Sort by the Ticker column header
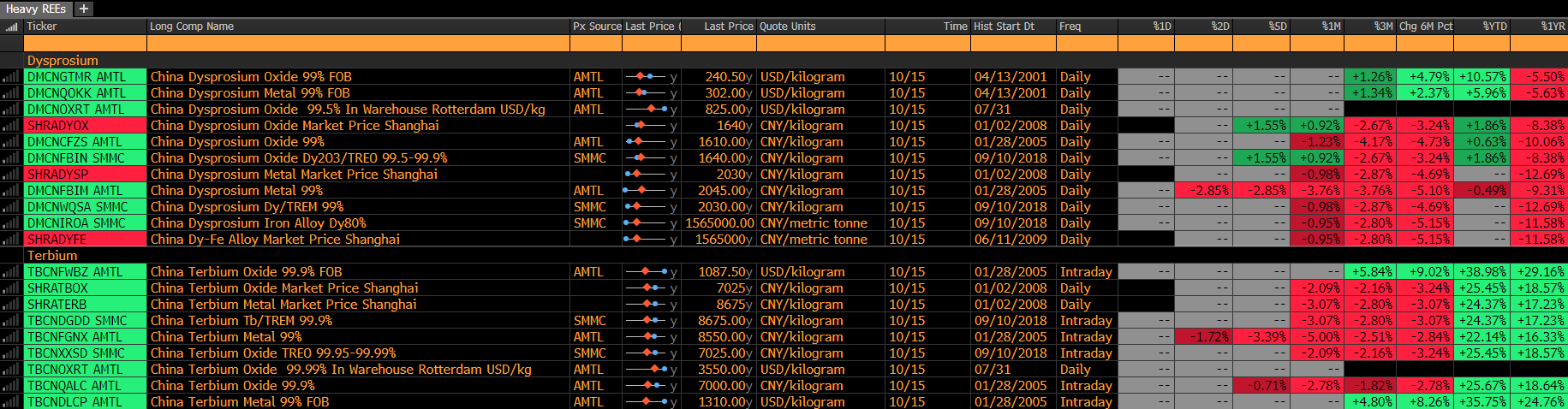The image size is (1568, 409). 85,27
